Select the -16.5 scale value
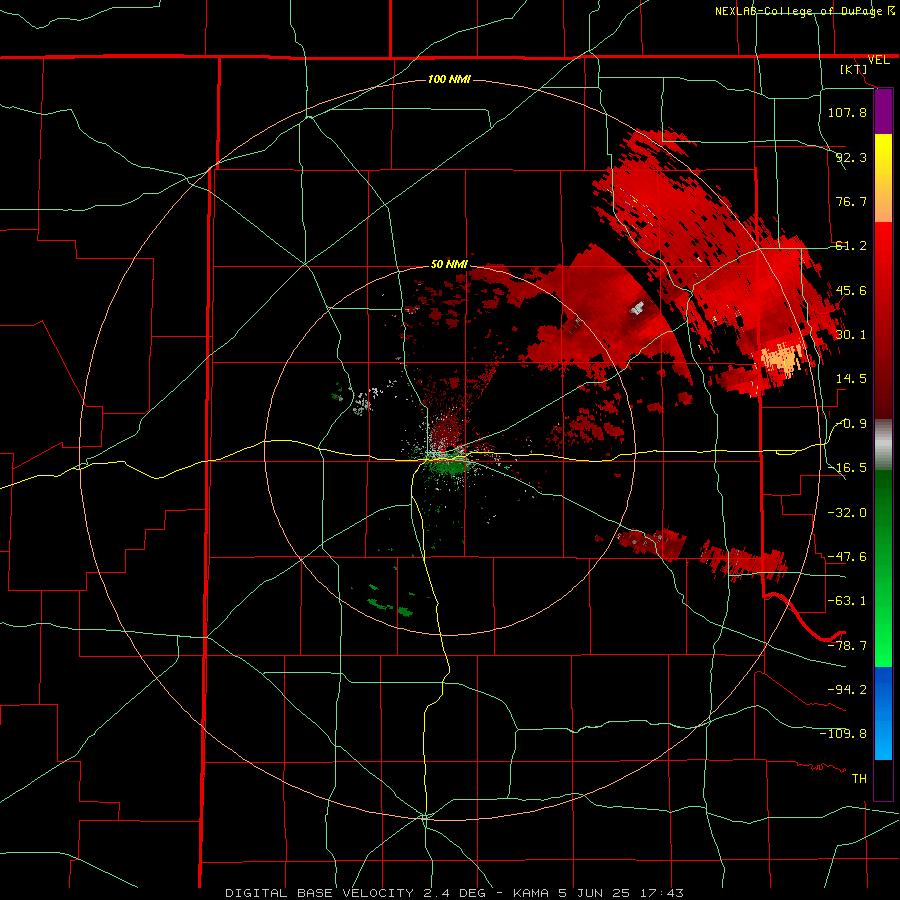This screenshot has width=900, height=900. click(x=847, y=468)
